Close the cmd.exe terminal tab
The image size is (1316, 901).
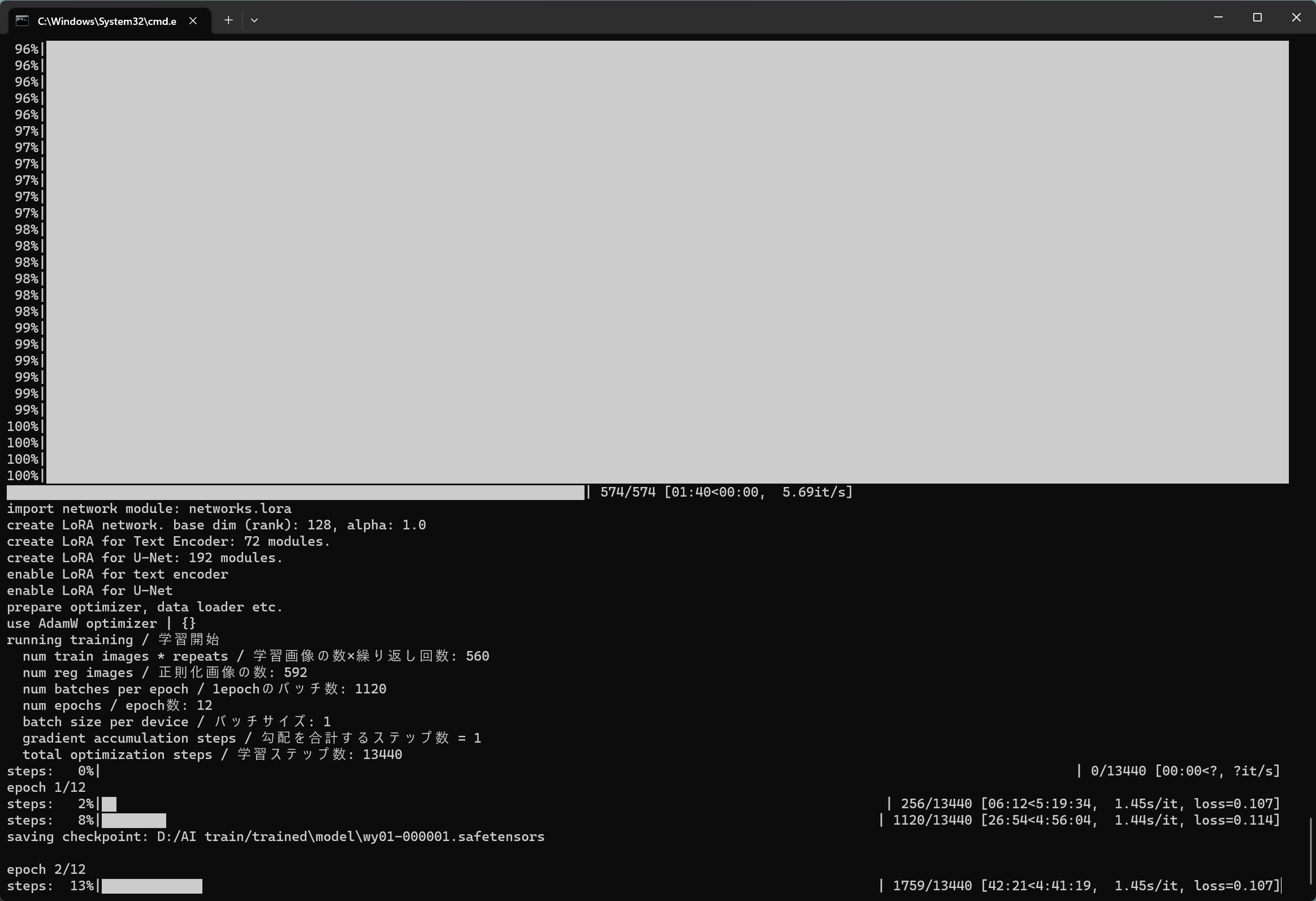tap(193, 21)
